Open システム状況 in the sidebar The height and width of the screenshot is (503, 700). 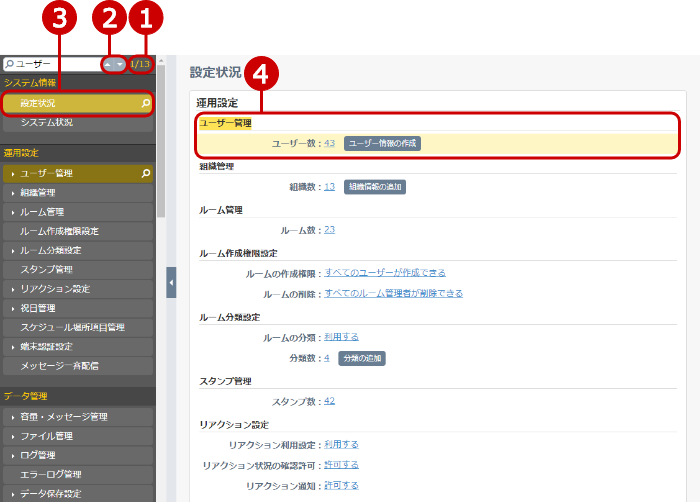[78, 122]
